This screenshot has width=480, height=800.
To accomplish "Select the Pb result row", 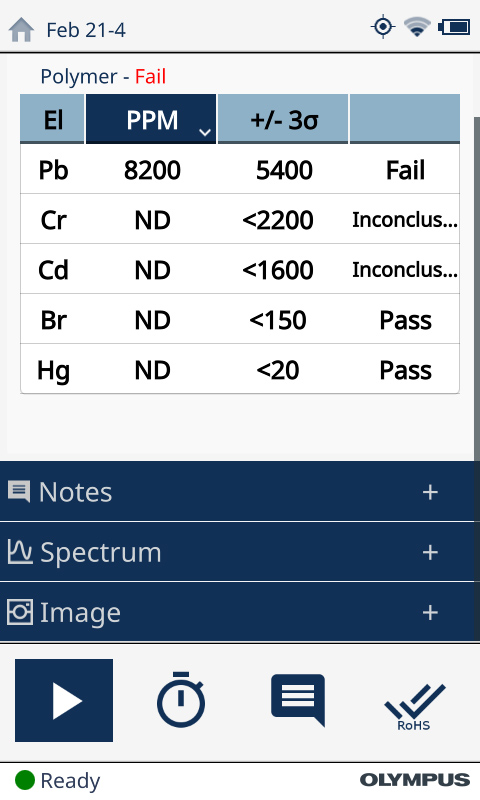I will tap(240, 169).
